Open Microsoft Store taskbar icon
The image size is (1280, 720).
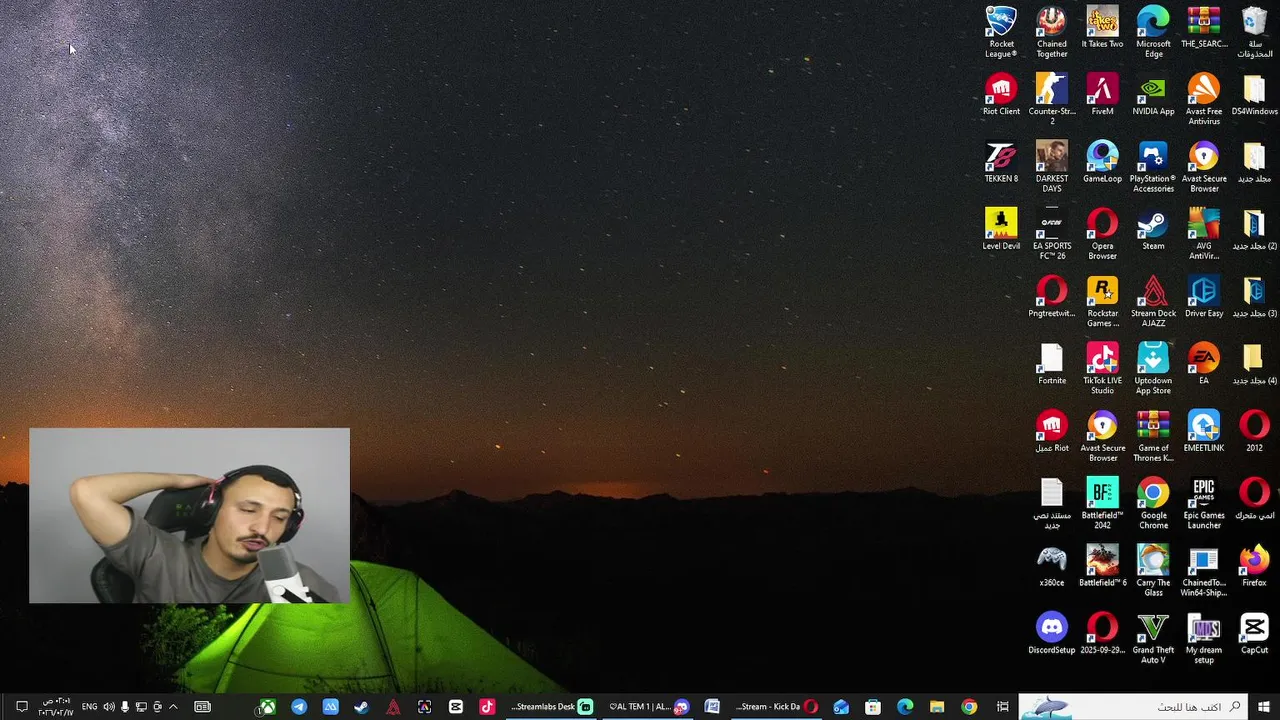click(873, 707)
